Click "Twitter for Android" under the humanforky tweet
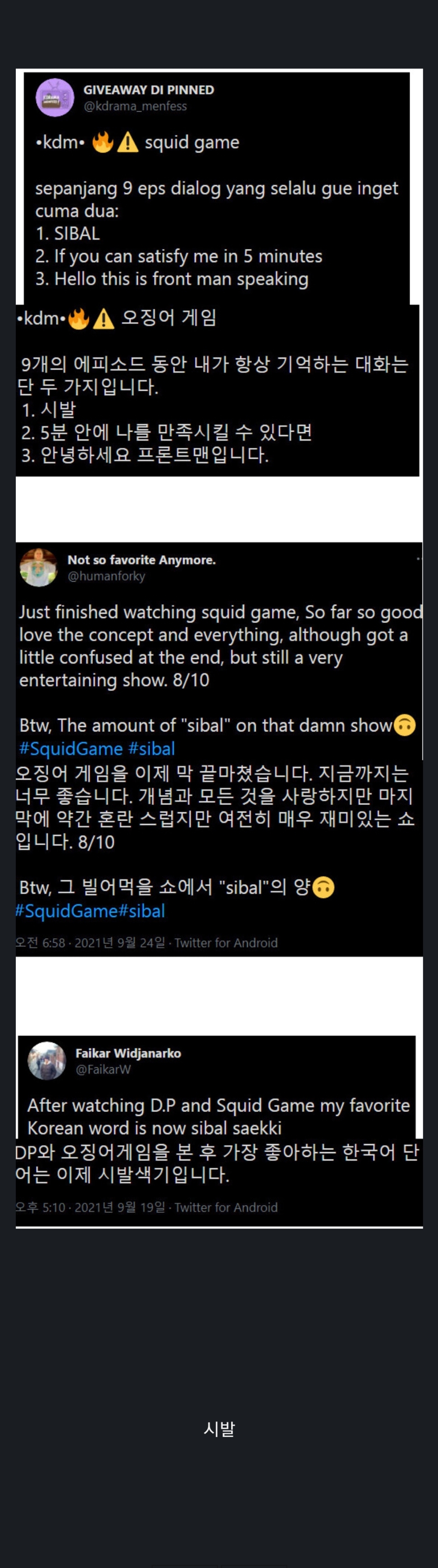 (x=226, y=943)
